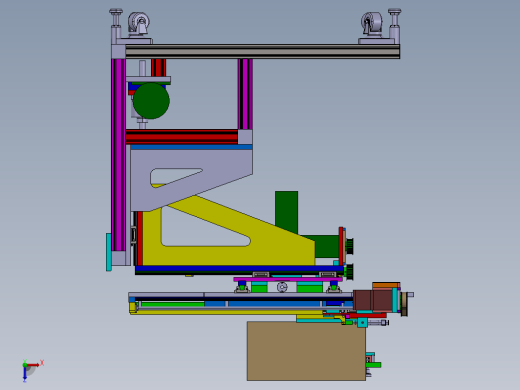
Task: Select the bright green tab beside brown box
Action: [373, 365]
